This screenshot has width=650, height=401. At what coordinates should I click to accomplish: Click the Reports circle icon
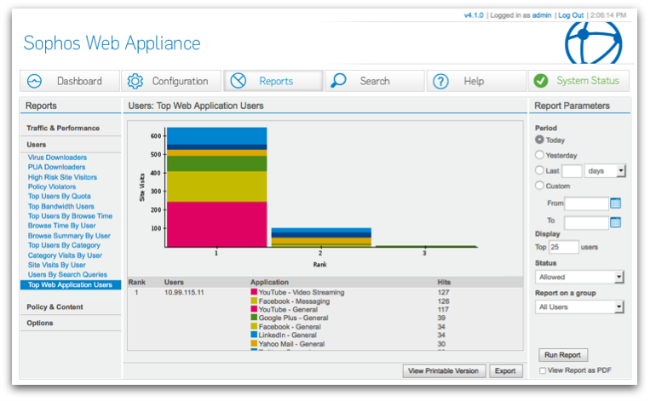238,80
